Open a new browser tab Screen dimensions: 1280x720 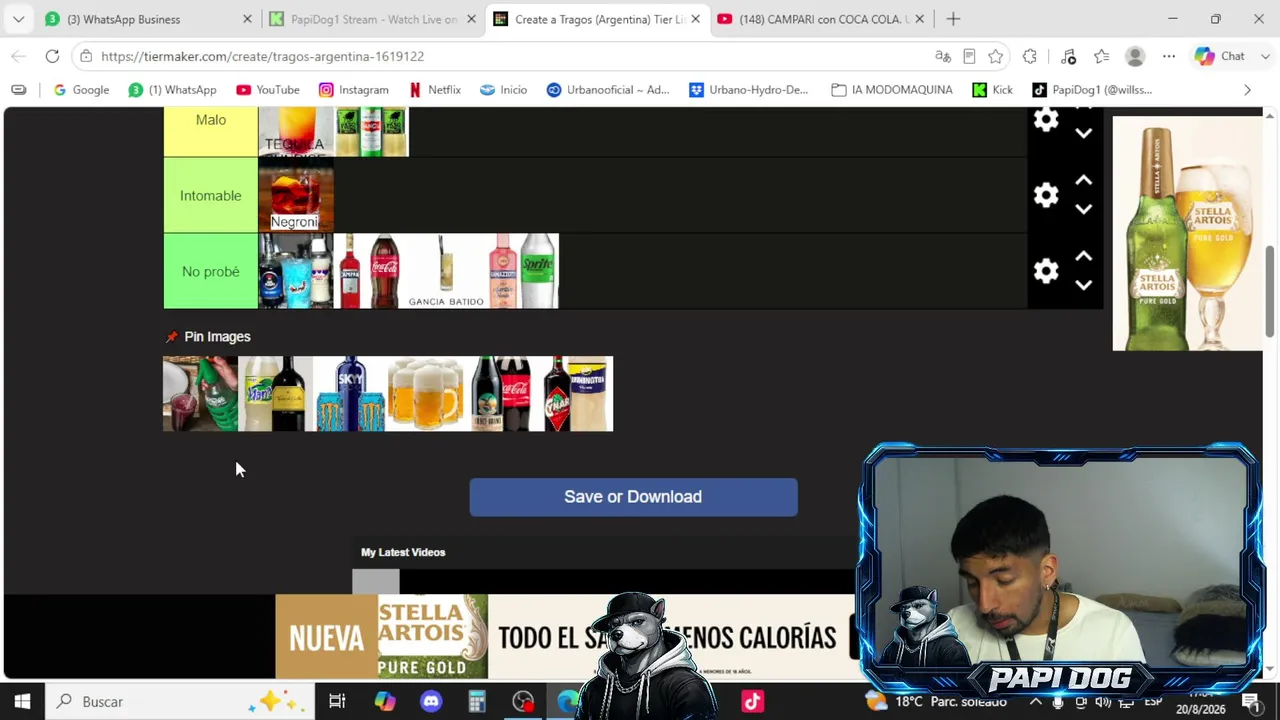(x=953, y=19)
